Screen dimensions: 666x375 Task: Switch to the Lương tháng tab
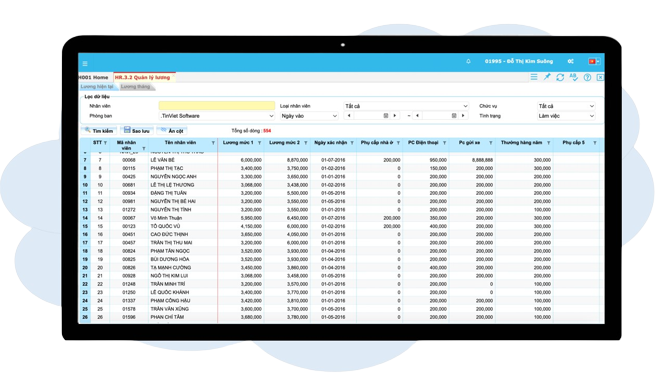pos(135,87)
